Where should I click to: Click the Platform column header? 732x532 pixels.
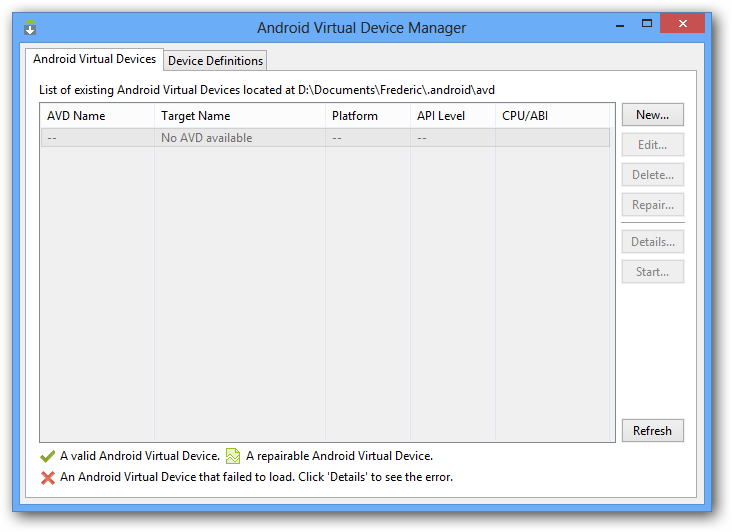[367, 116]
